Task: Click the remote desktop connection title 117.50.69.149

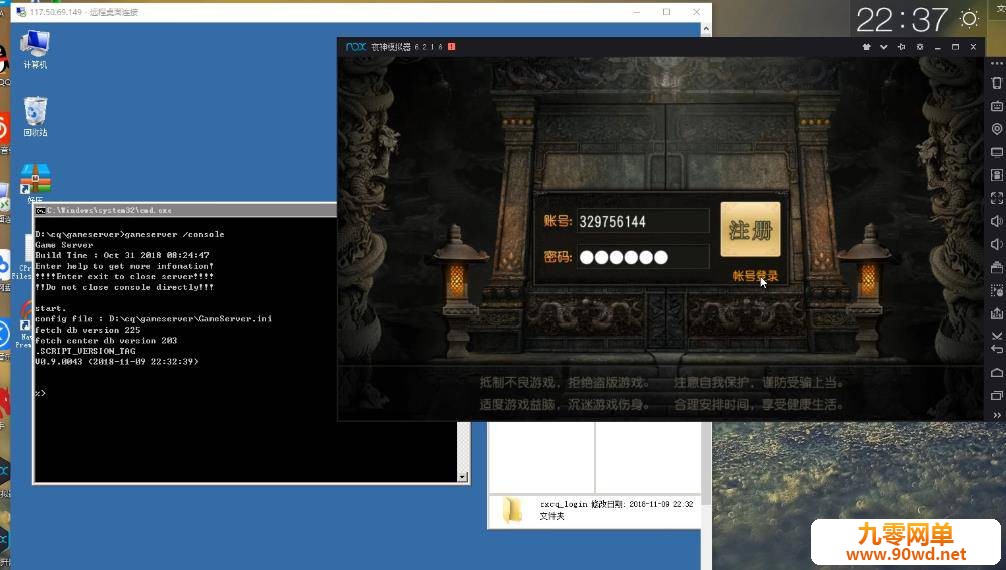Action: tap(83, 12)
